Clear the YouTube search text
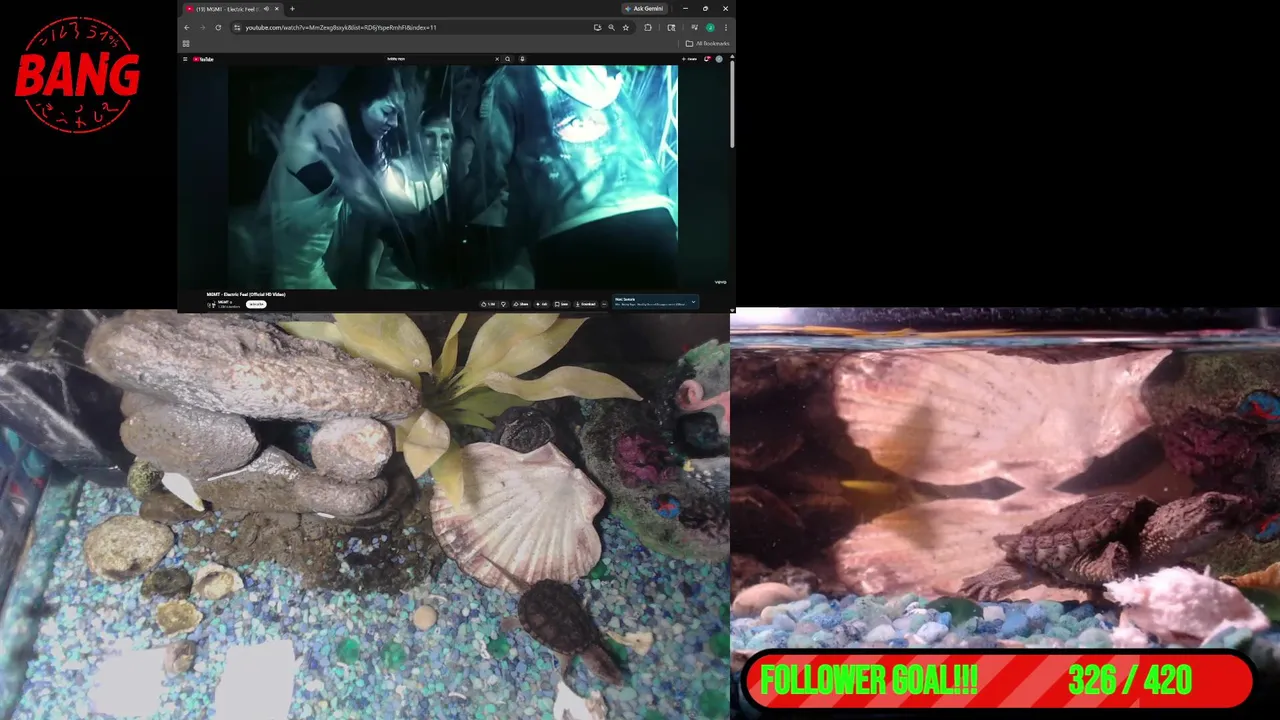This screenshot has width=1280, height=720. coord(497,59)
